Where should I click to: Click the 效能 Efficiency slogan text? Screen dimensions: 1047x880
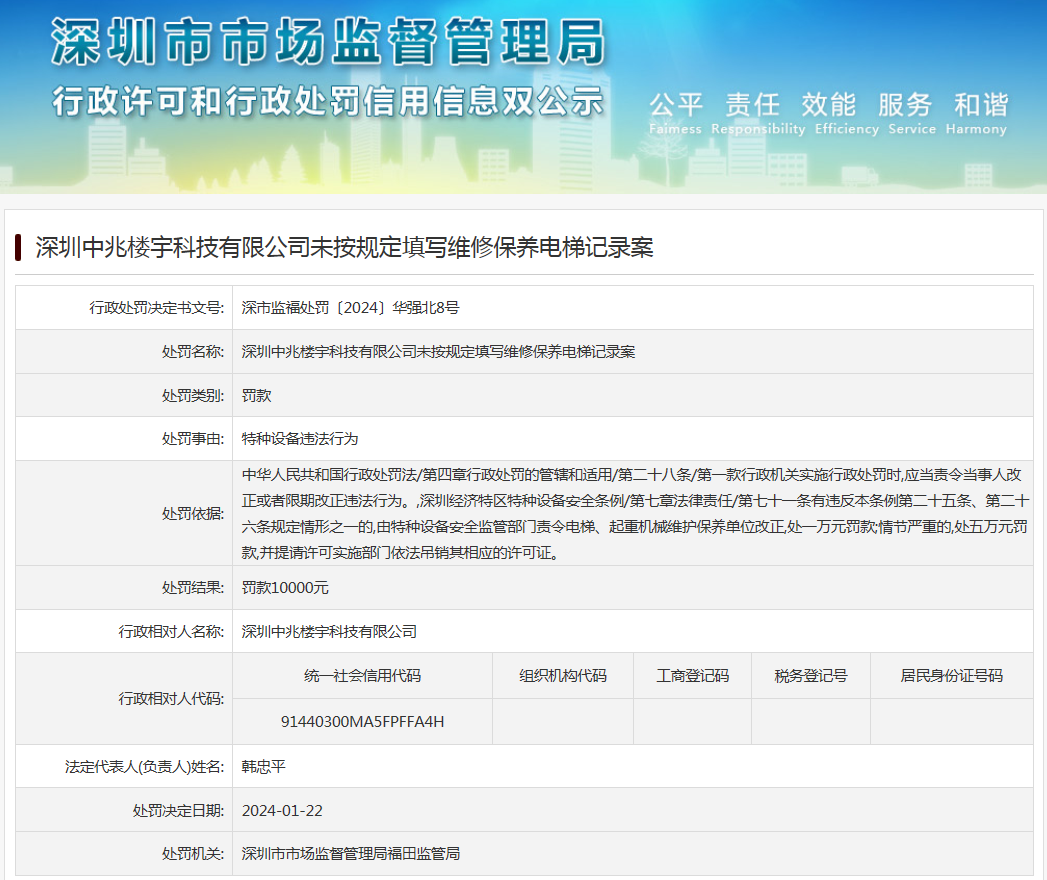click(847, 114)
